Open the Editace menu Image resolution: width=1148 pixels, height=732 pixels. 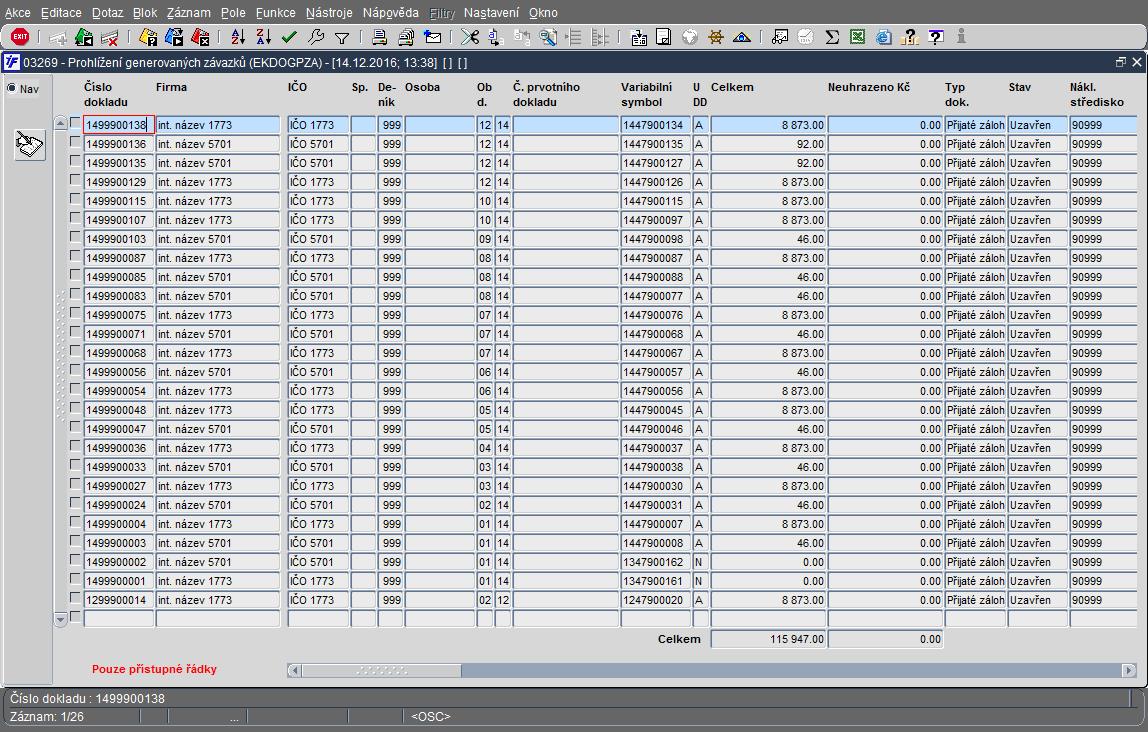point(62,12)
